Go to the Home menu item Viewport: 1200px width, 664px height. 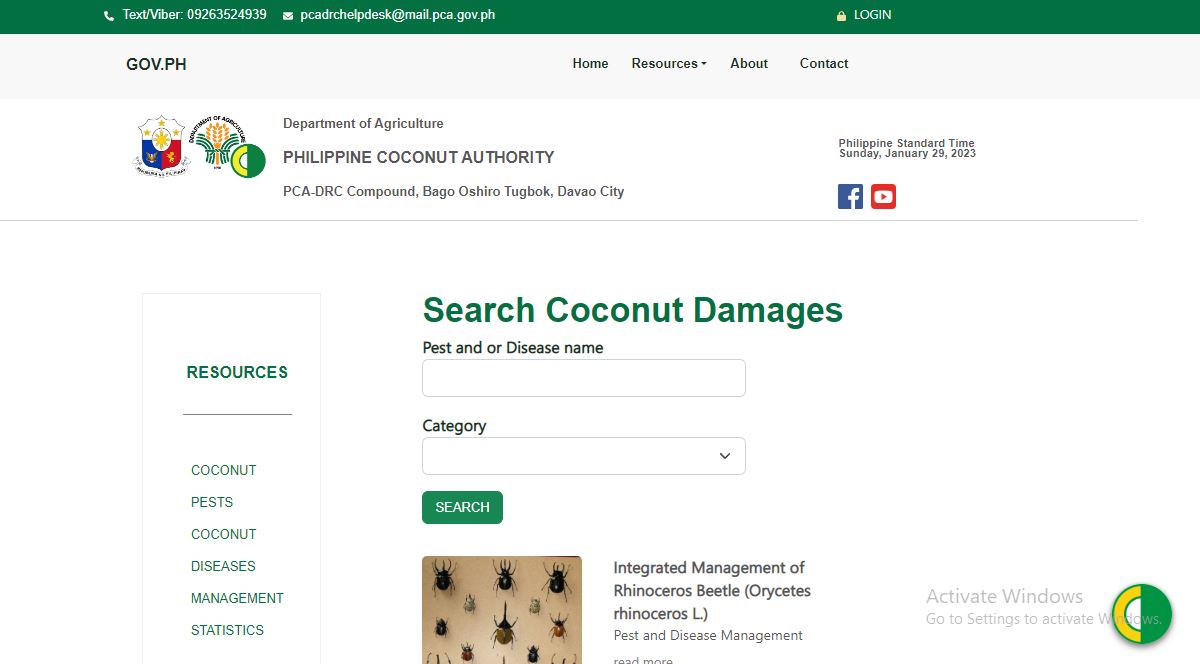click(x=590, y=63)
